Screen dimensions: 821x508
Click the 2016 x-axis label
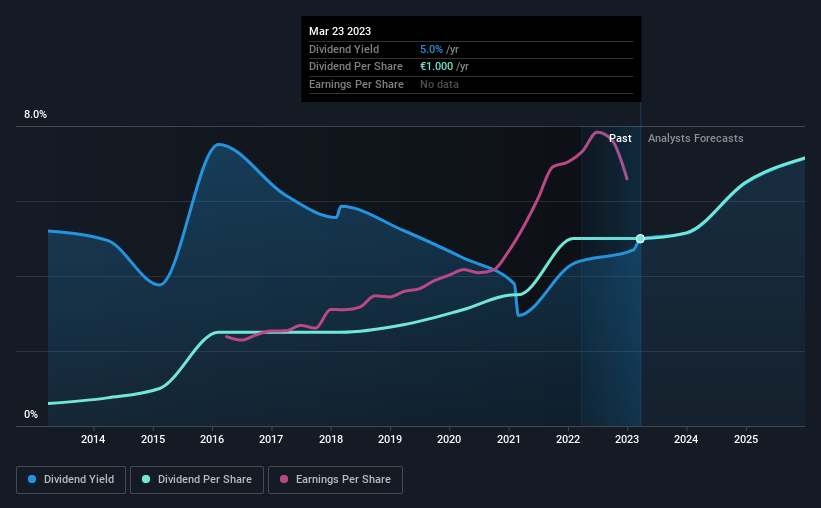coord(212,439)
